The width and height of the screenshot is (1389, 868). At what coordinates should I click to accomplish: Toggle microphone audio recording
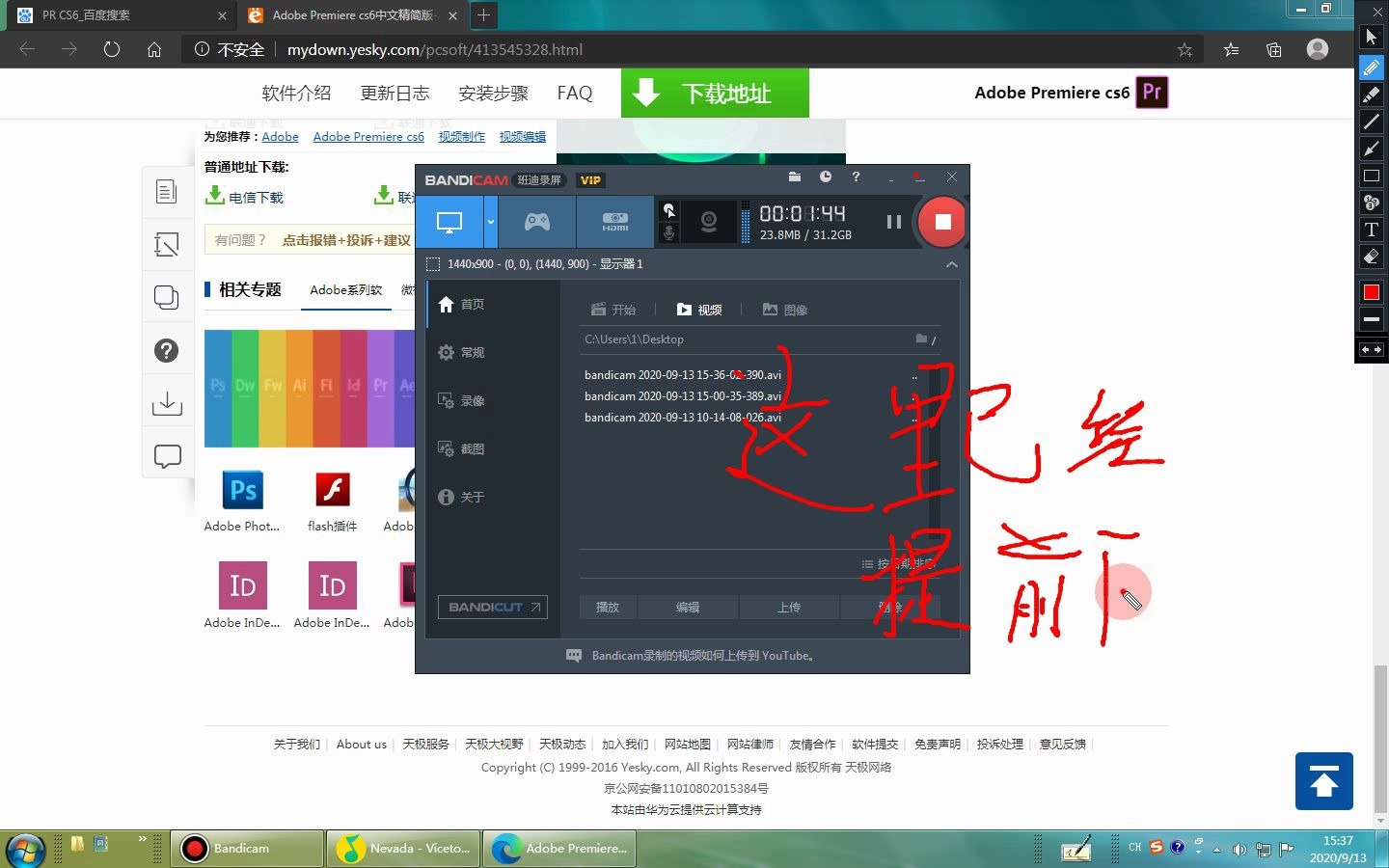click(669, 233)
